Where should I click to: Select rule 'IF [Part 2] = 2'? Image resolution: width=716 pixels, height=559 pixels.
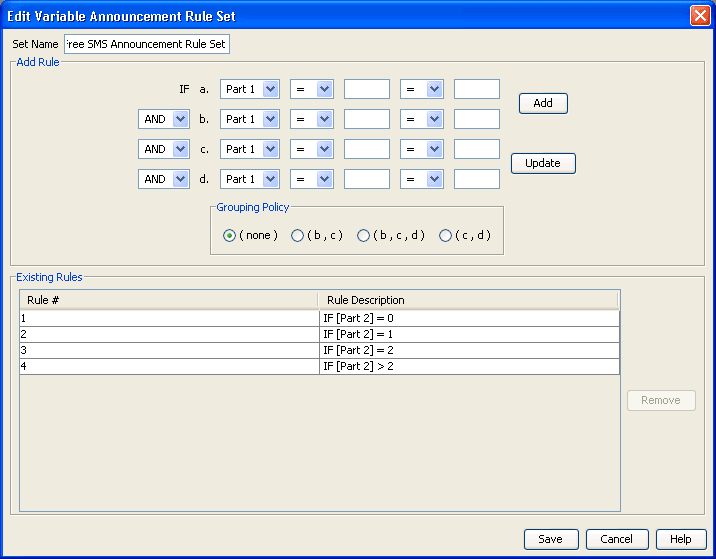click(x=469, y=350)
